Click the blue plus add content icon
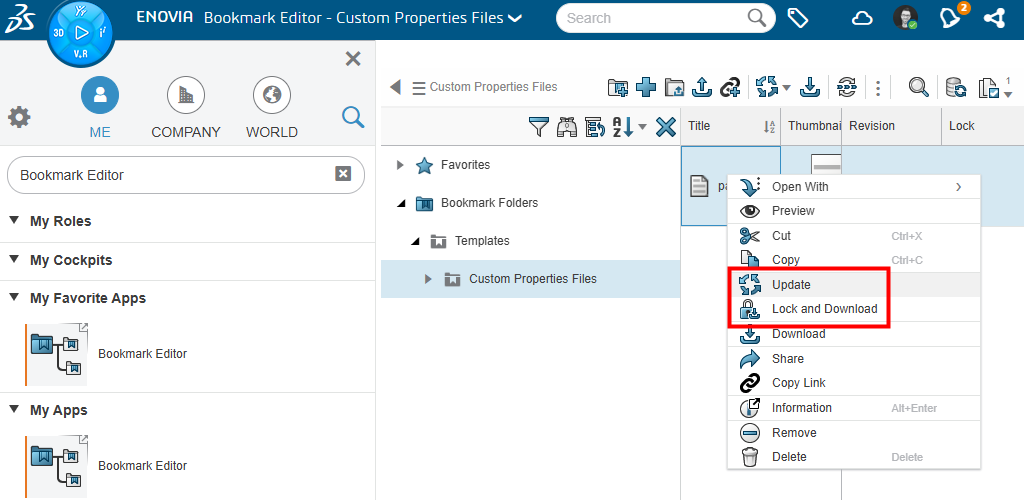The height and width of the screenshot is (500, 1024). (x=646, y=88)
